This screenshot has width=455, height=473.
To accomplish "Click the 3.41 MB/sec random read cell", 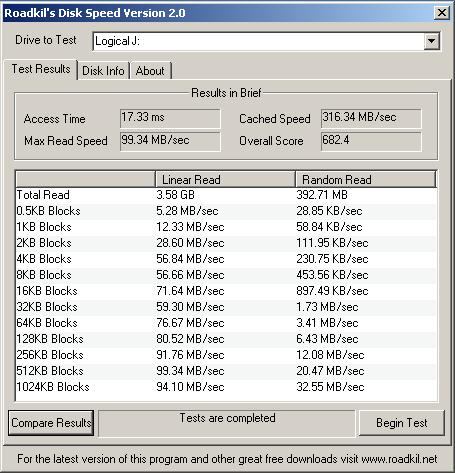I will coord(327,323).
